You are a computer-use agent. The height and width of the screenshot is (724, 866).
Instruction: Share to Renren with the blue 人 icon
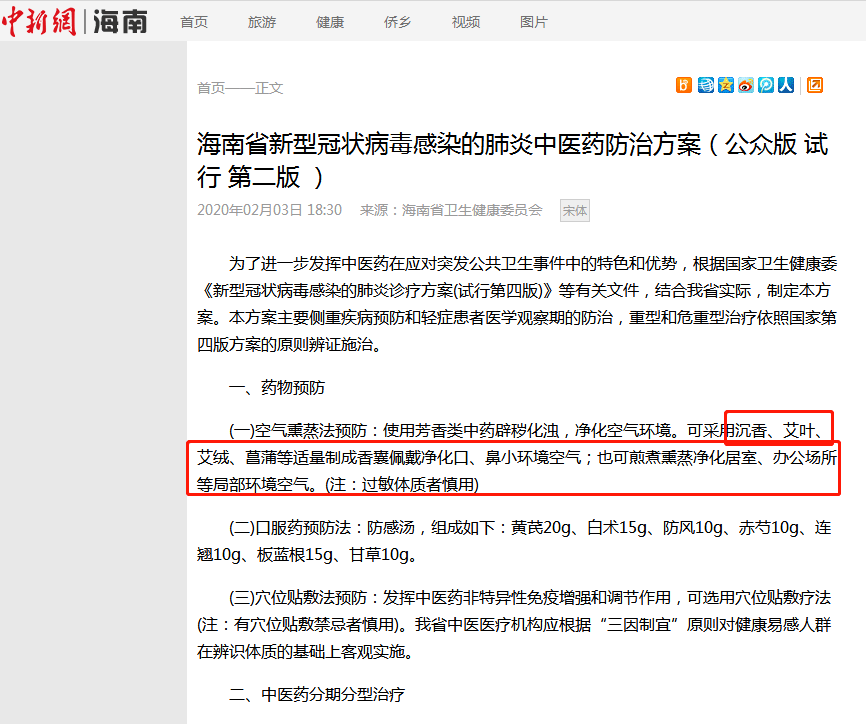coord(786,85)
